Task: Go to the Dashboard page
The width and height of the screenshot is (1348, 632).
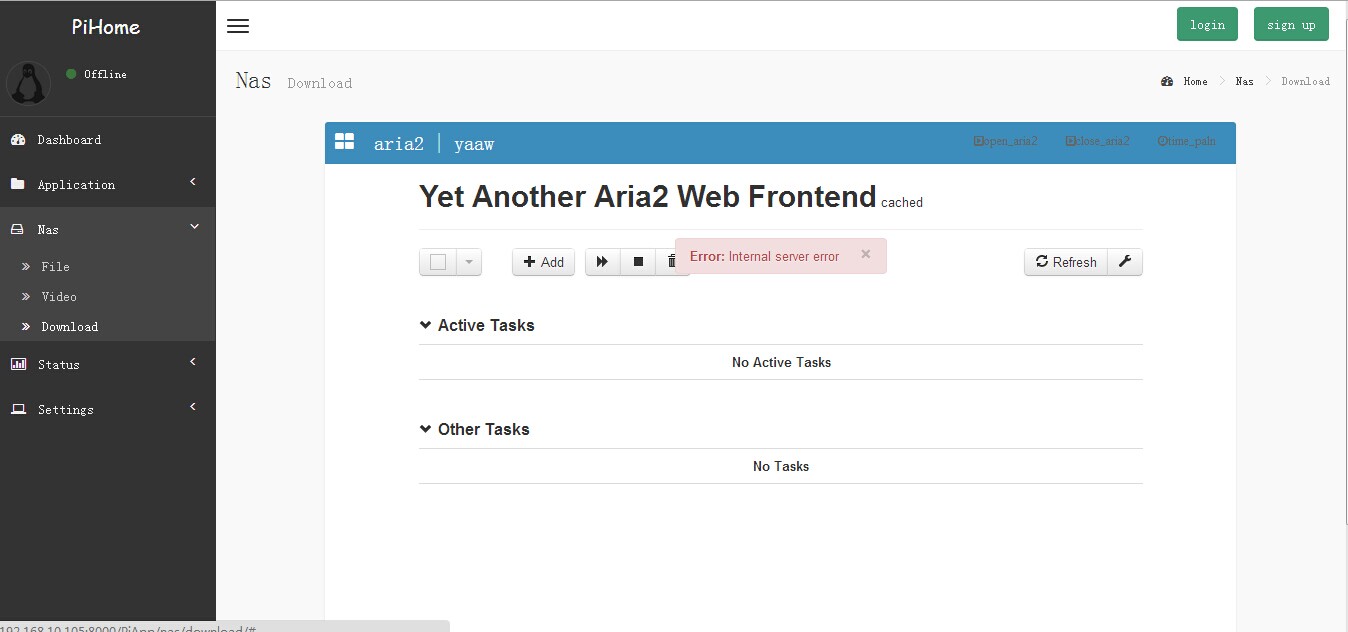Action: click(x=69, y=140)
